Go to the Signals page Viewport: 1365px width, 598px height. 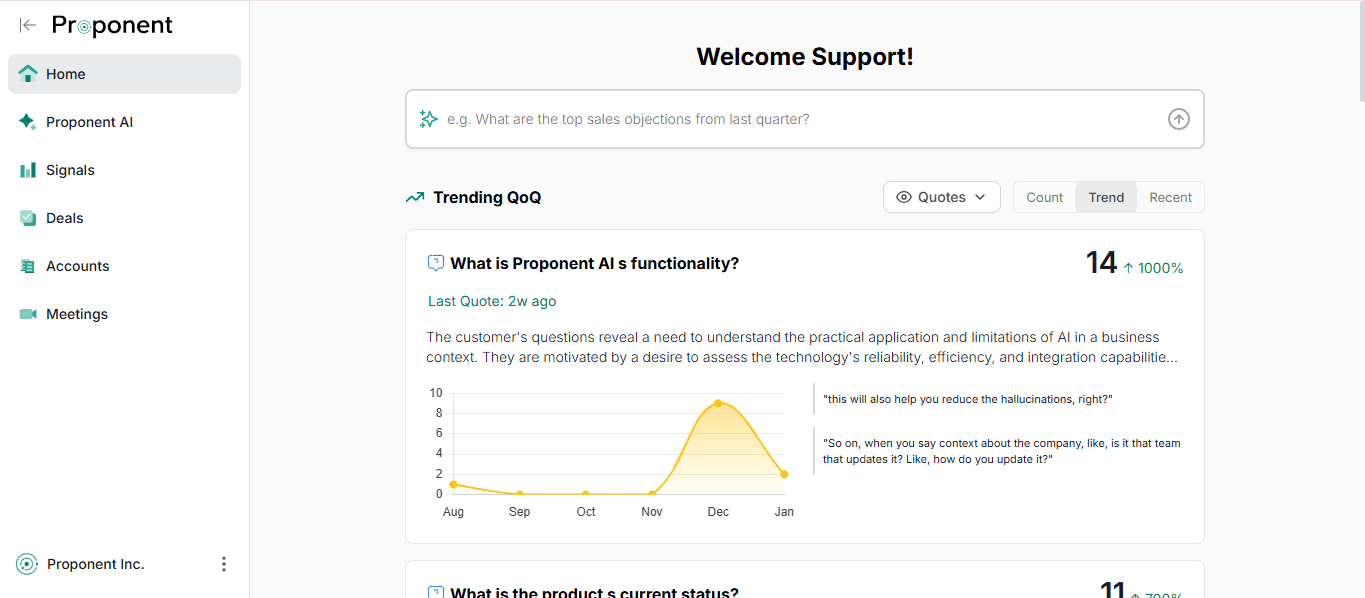(124, 170)
